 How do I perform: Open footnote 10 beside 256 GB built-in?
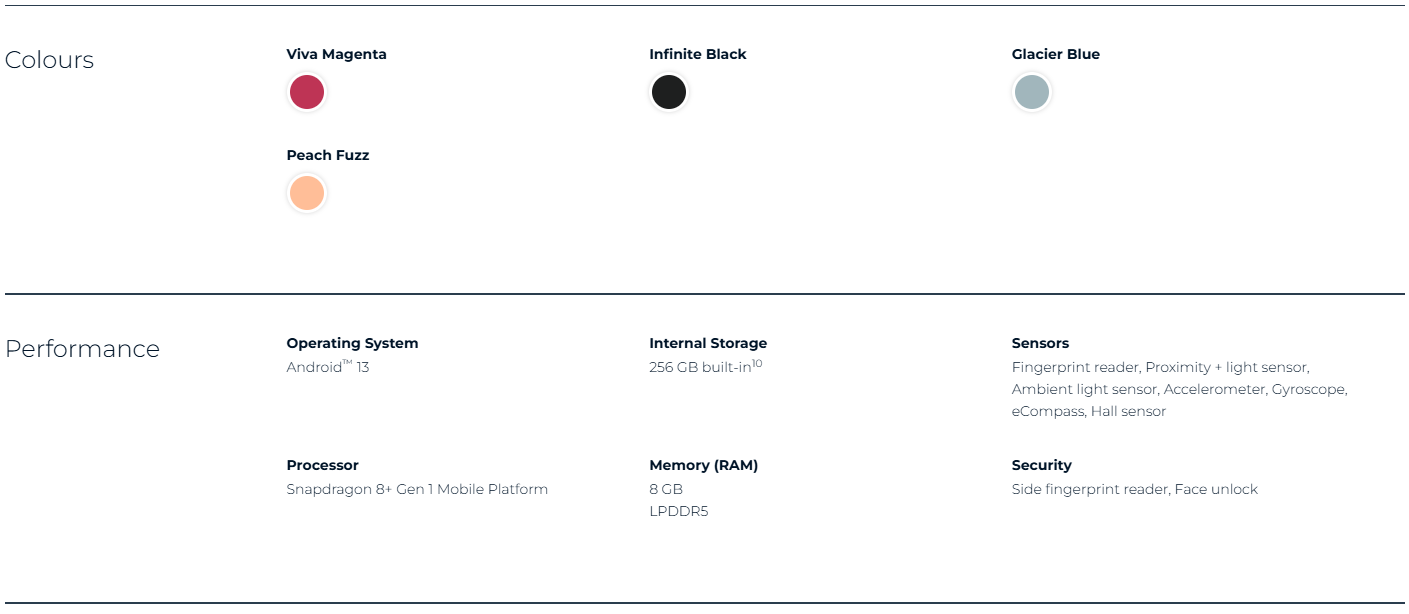(x=757, y=363)
